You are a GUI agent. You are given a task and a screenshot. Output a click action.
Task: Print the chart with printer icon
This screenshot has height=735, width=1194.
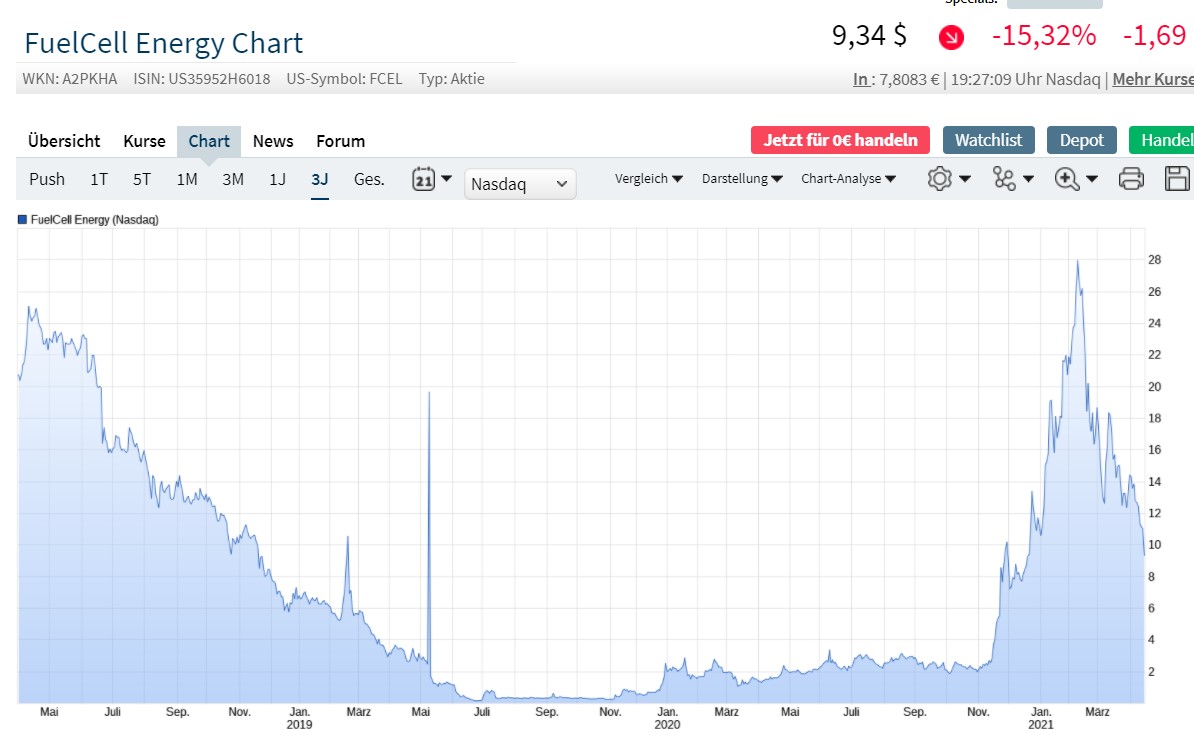pos(1131,179)
